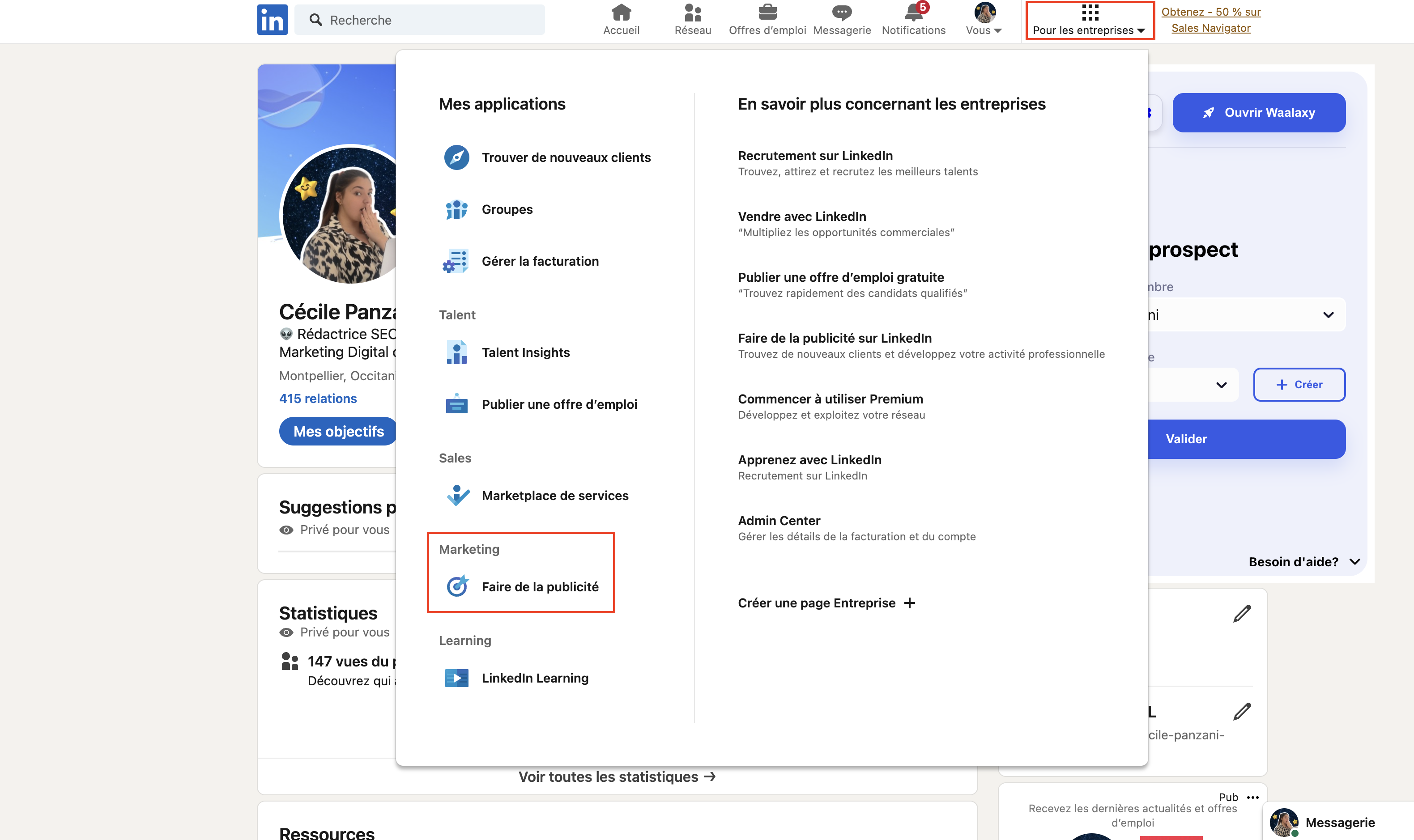Click the search magnifier icon
Viewport: 1414px width, 840px height.
point(315,20)
